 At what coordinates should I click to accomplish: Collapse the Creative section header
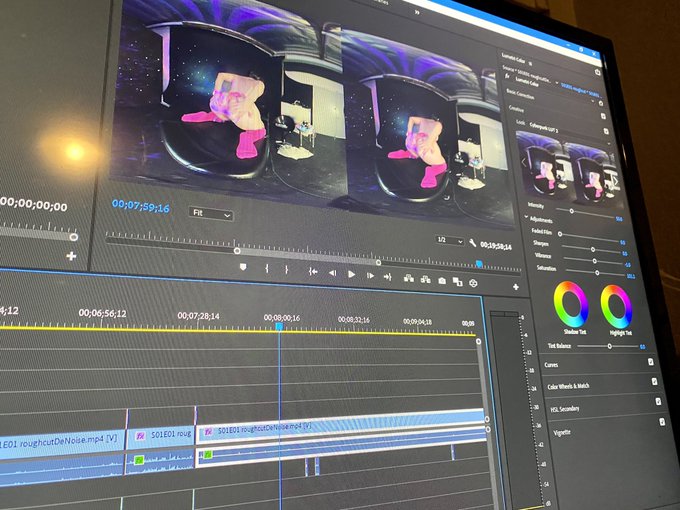(x=516, y=108)
